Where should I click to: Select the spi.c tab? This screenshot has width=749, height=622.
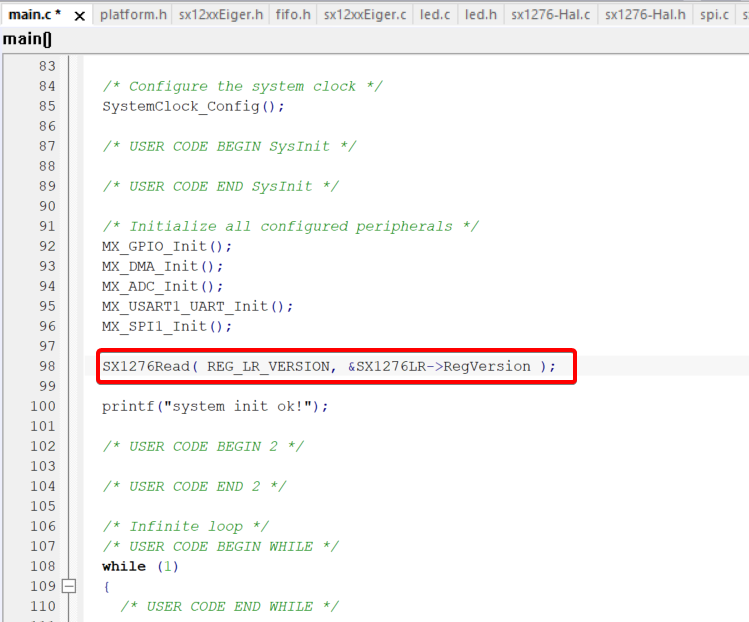click(714, 15)
